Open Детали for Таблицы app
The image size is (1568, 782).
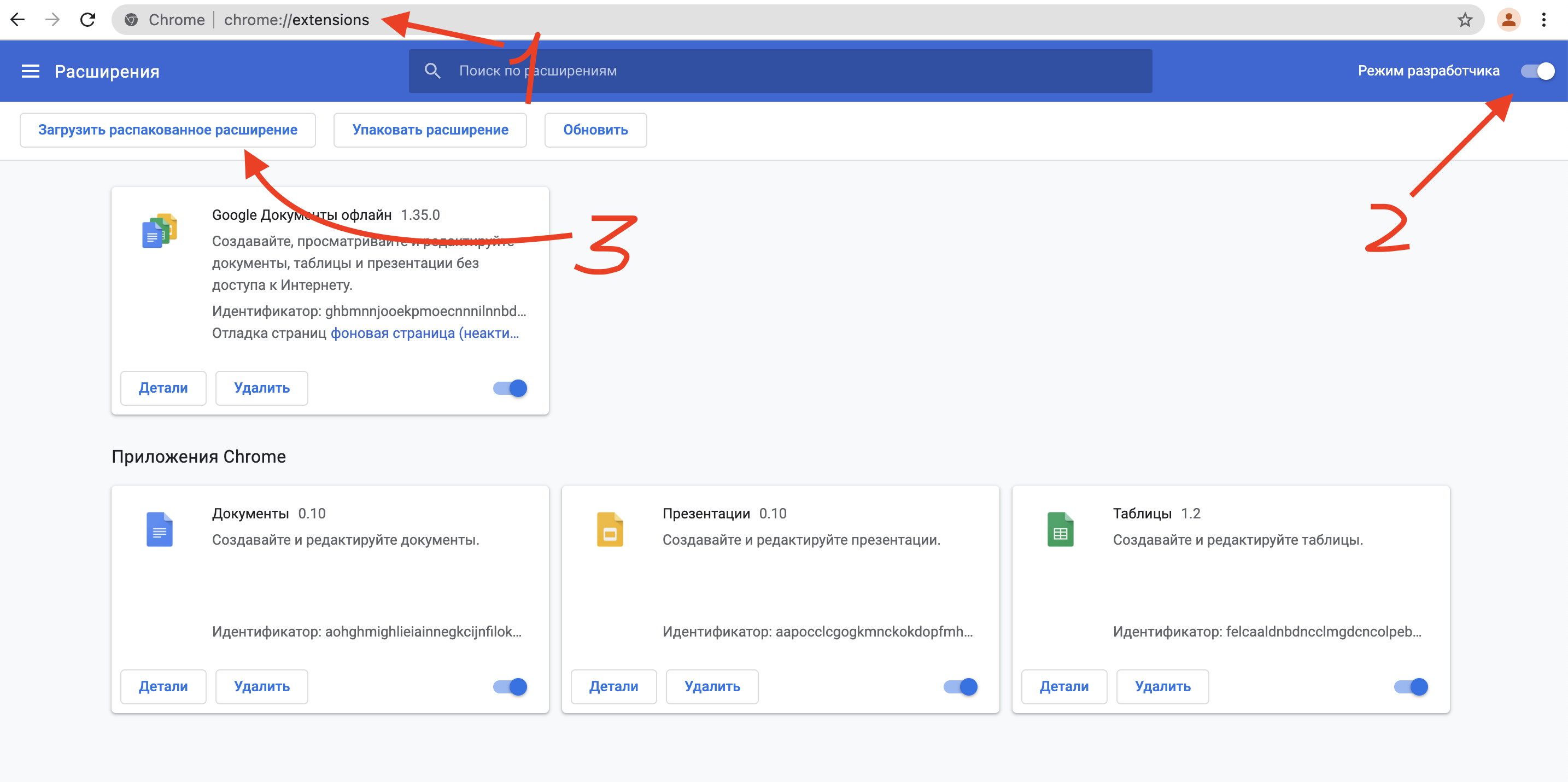pos(1064,686)
